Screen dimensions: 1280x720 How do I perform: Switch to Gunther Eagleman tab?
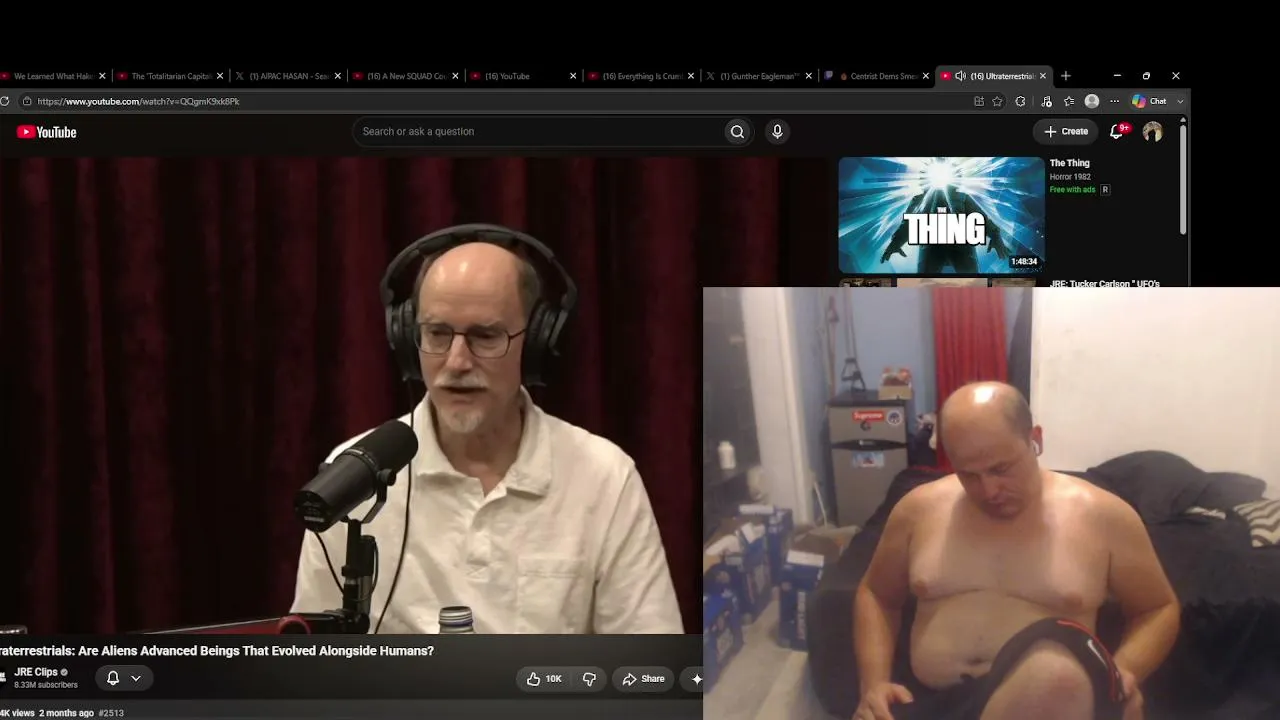click(757, 76)
